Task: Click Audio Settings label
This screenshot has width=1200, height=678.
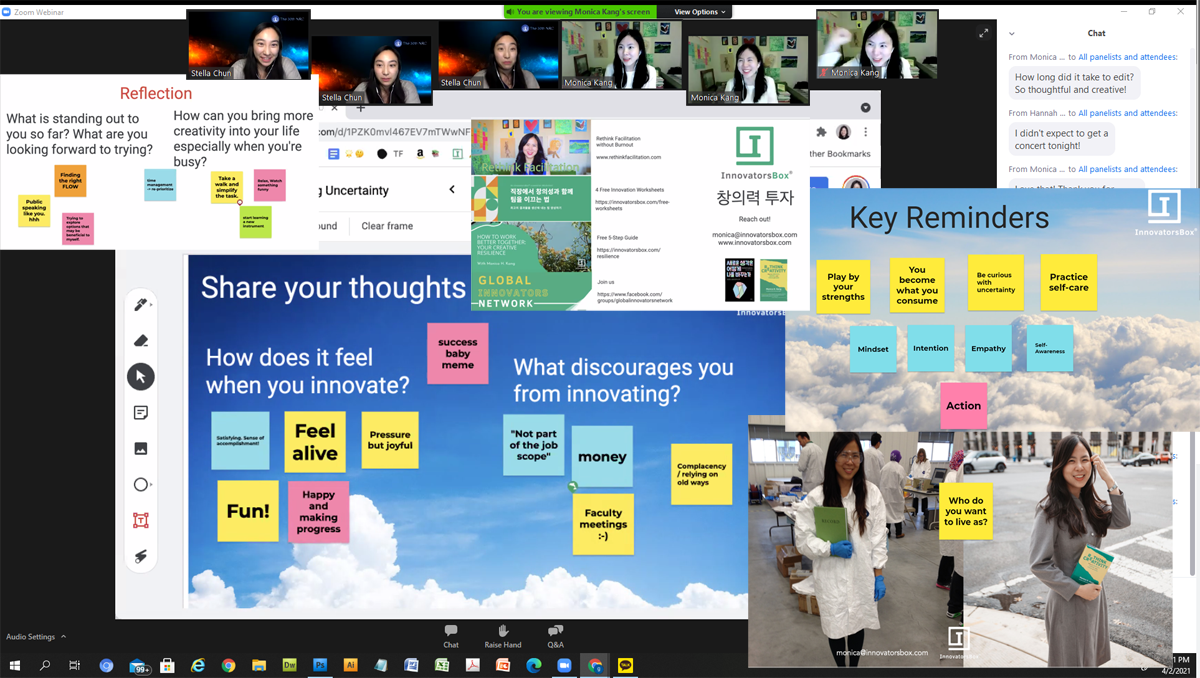Action: pos(30,636)
